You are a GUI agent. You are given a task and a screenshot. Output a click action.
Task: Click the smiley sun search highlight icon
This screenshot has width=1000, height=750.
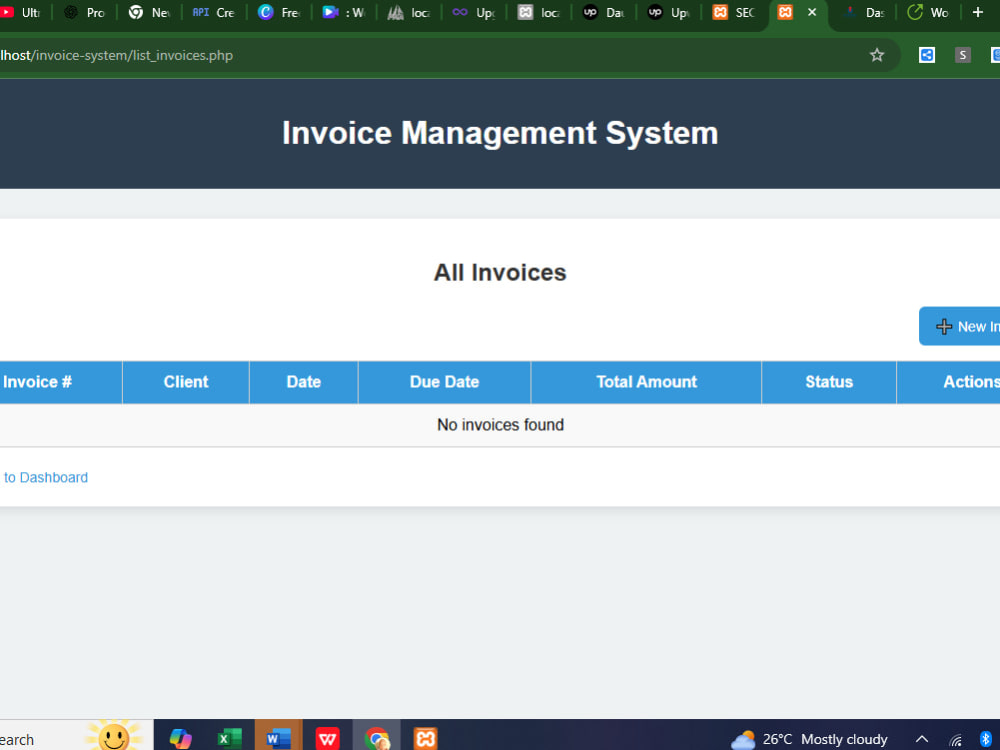pyautogui.click(x=114, y=736)
